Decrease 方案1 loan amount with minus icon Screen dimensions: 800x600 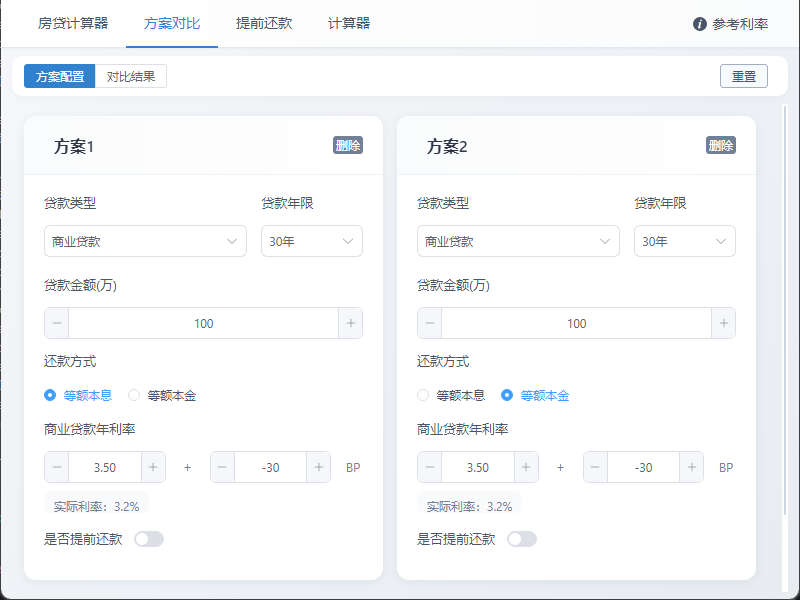(57, 323)
